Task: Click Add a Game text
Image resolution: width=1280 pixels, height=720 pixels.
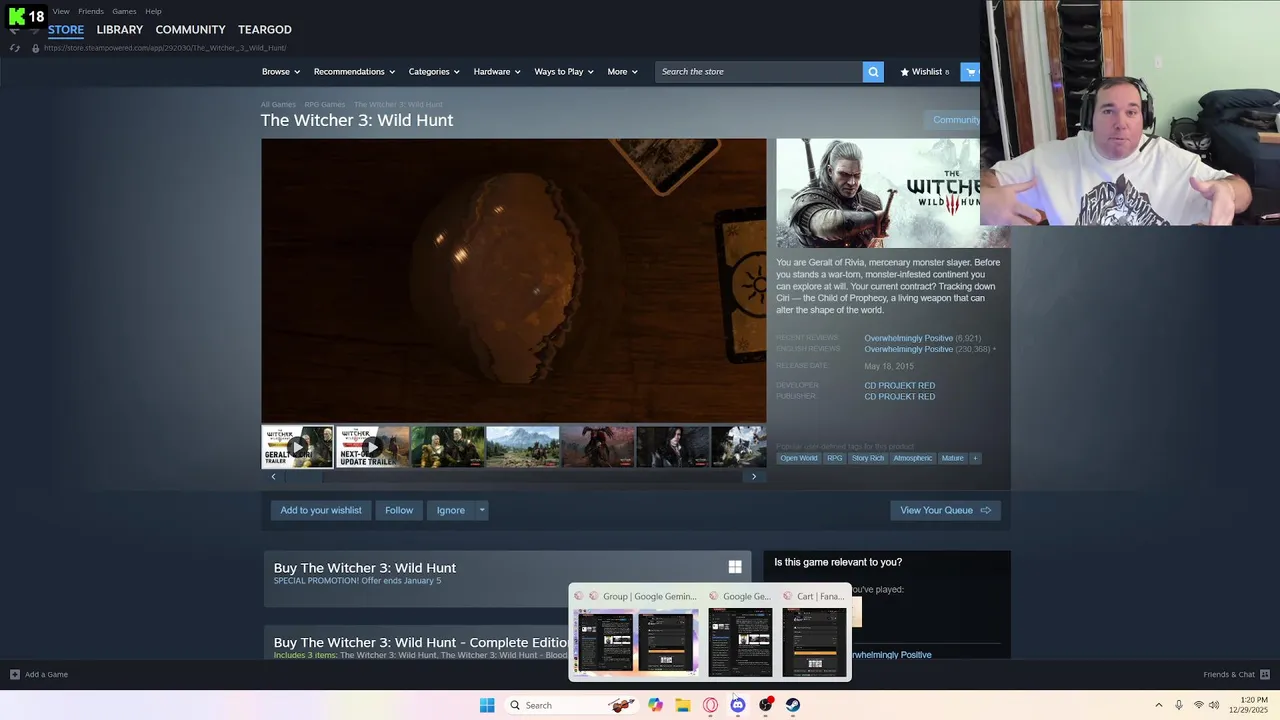Action: [x=46, y=674]
